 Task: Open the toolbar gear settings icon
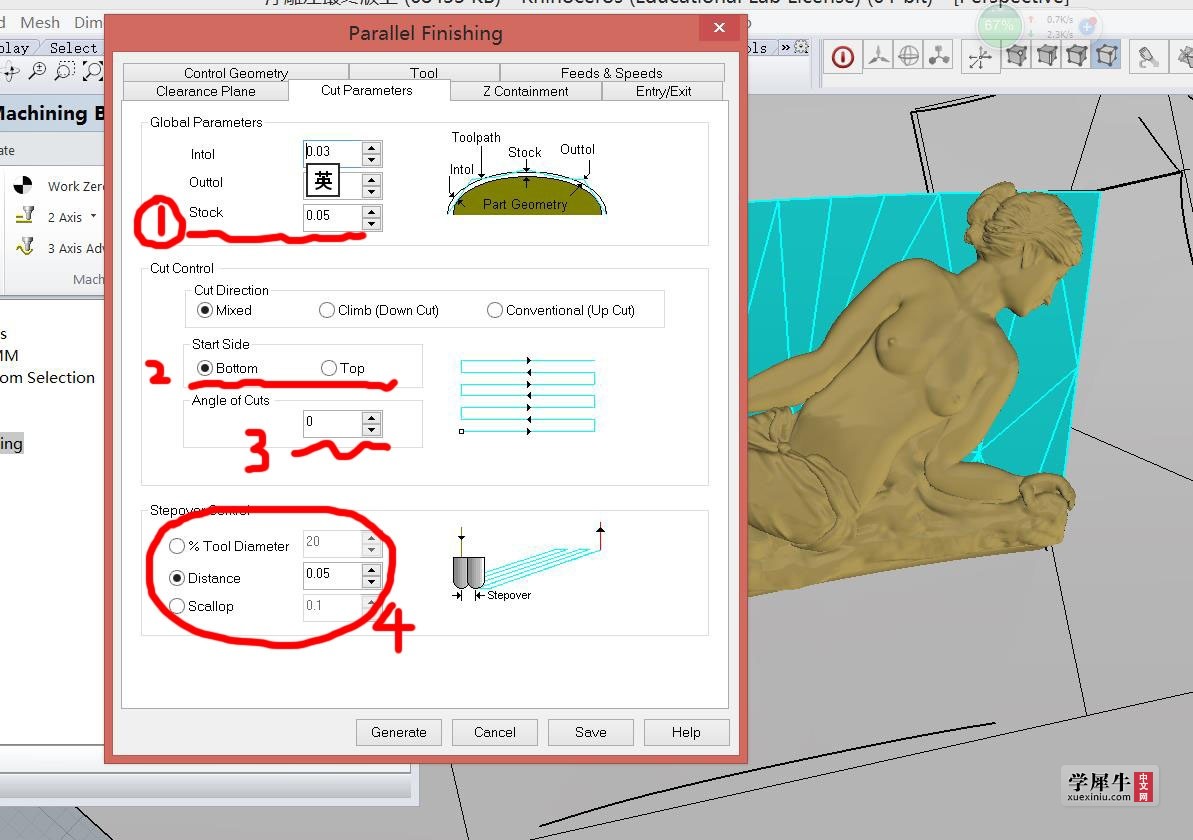coord(801,47)
